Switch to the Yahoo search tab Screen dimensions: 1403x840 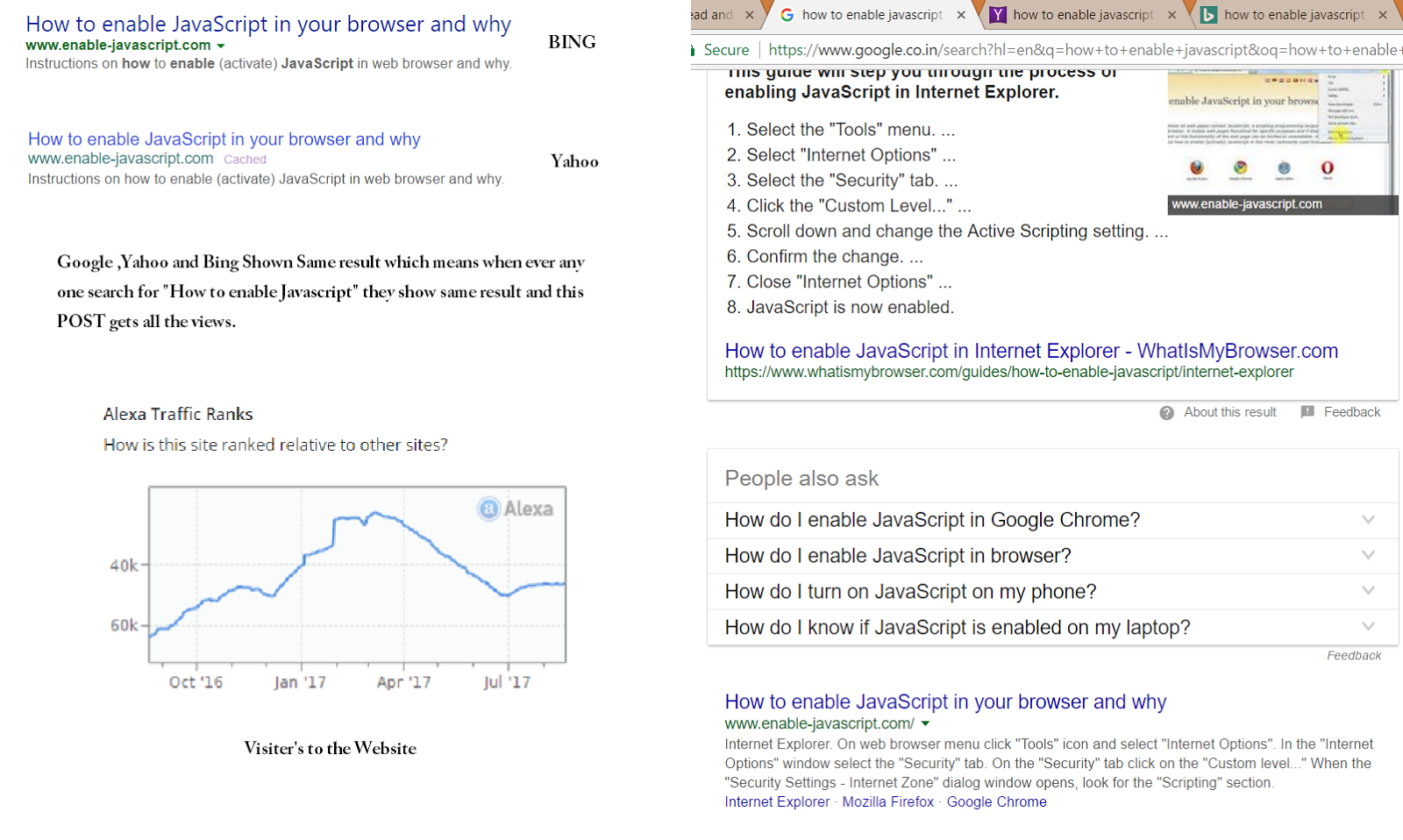1083,15
